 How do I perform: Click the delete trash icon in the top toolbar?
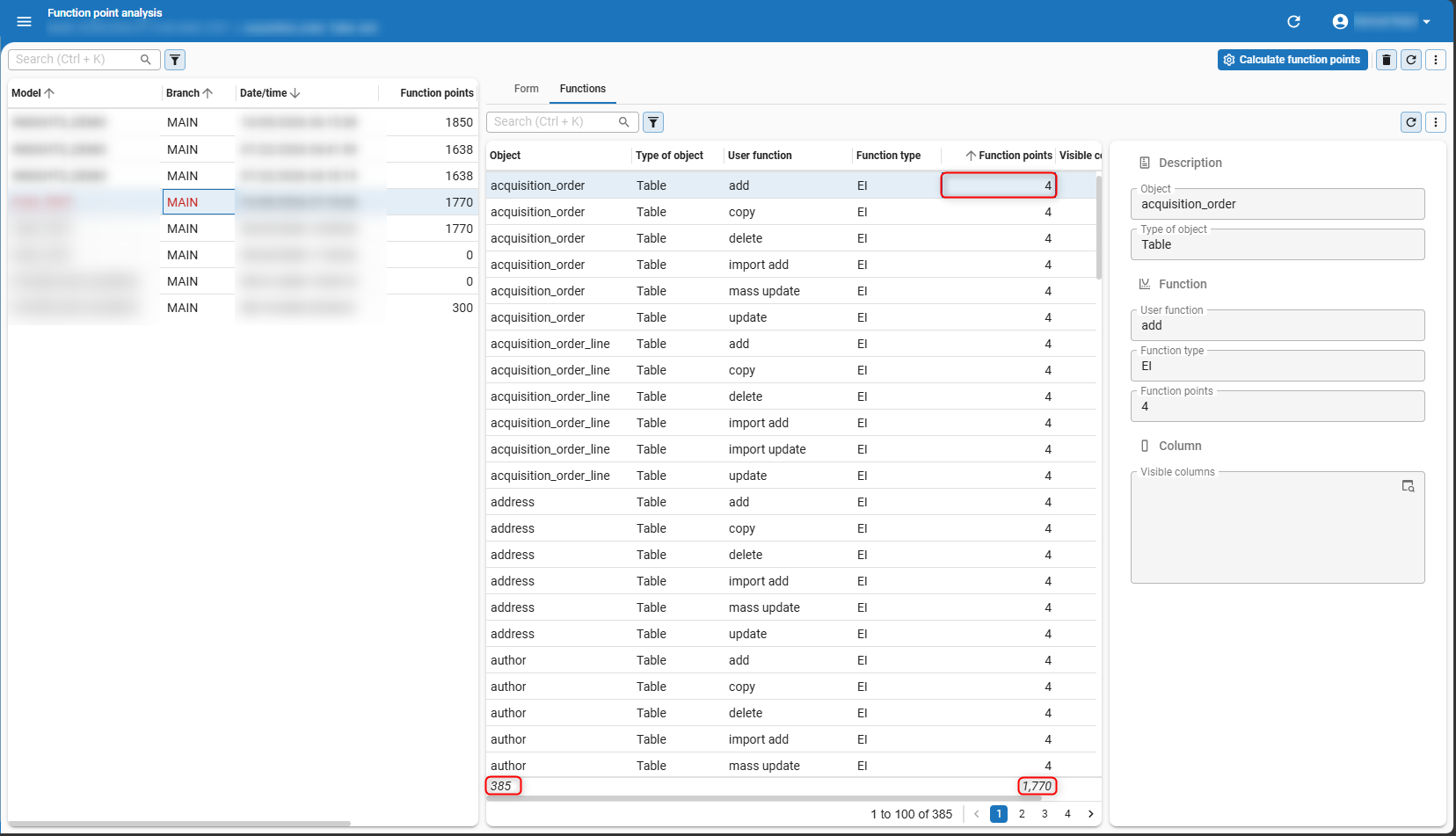(x=1387, y=60)
